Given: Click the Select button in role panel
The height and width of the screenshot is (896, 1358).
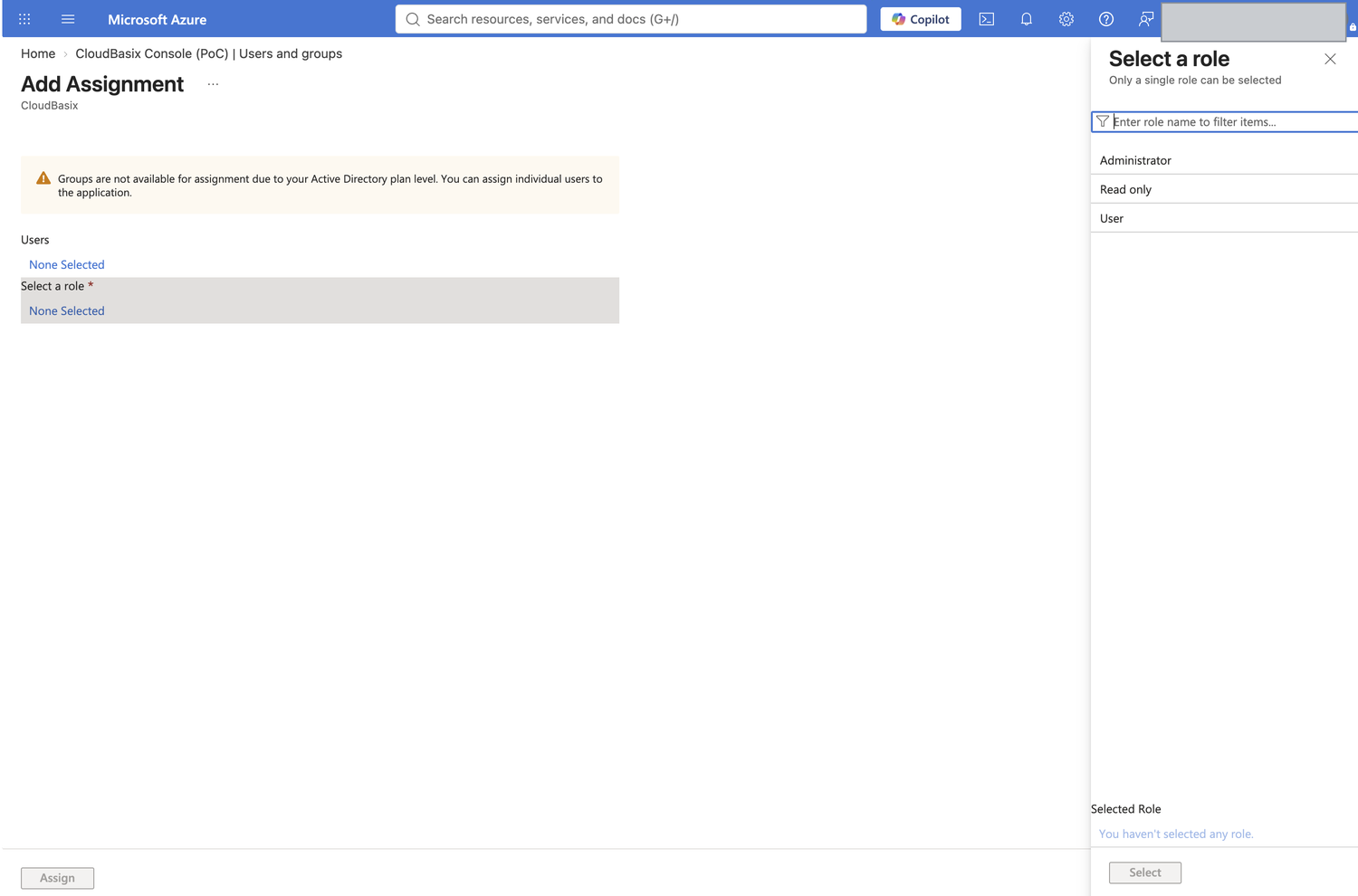Looking at the screenshot, I should pos(1145,872).
